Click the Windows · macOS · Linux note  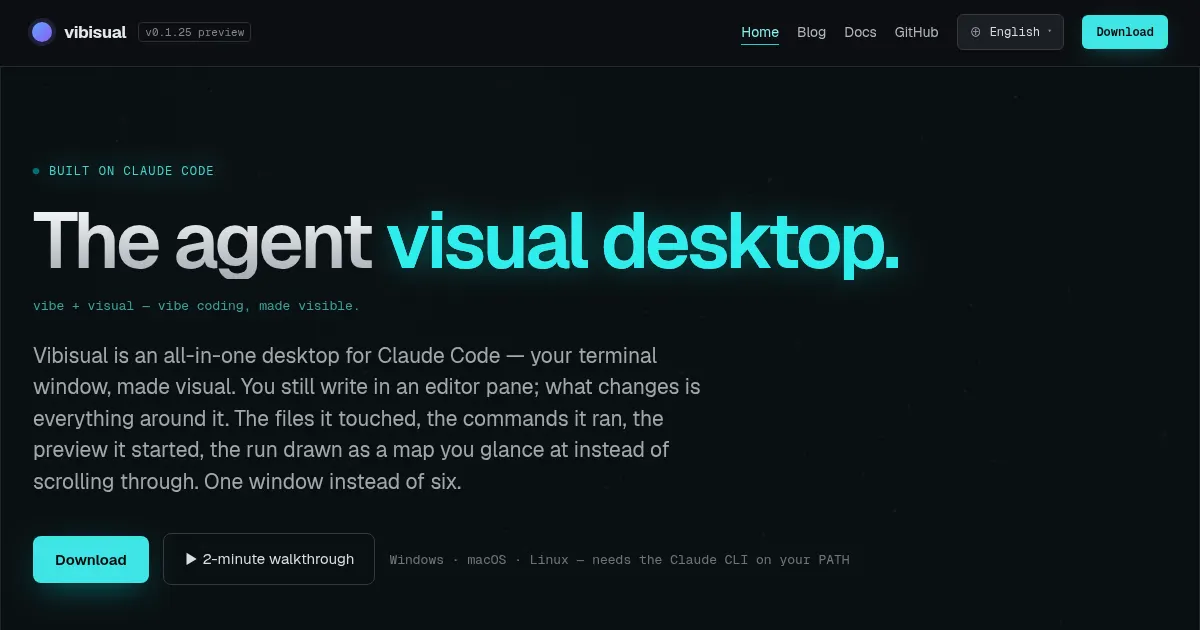pyautogui.click(x=619, y=560)
